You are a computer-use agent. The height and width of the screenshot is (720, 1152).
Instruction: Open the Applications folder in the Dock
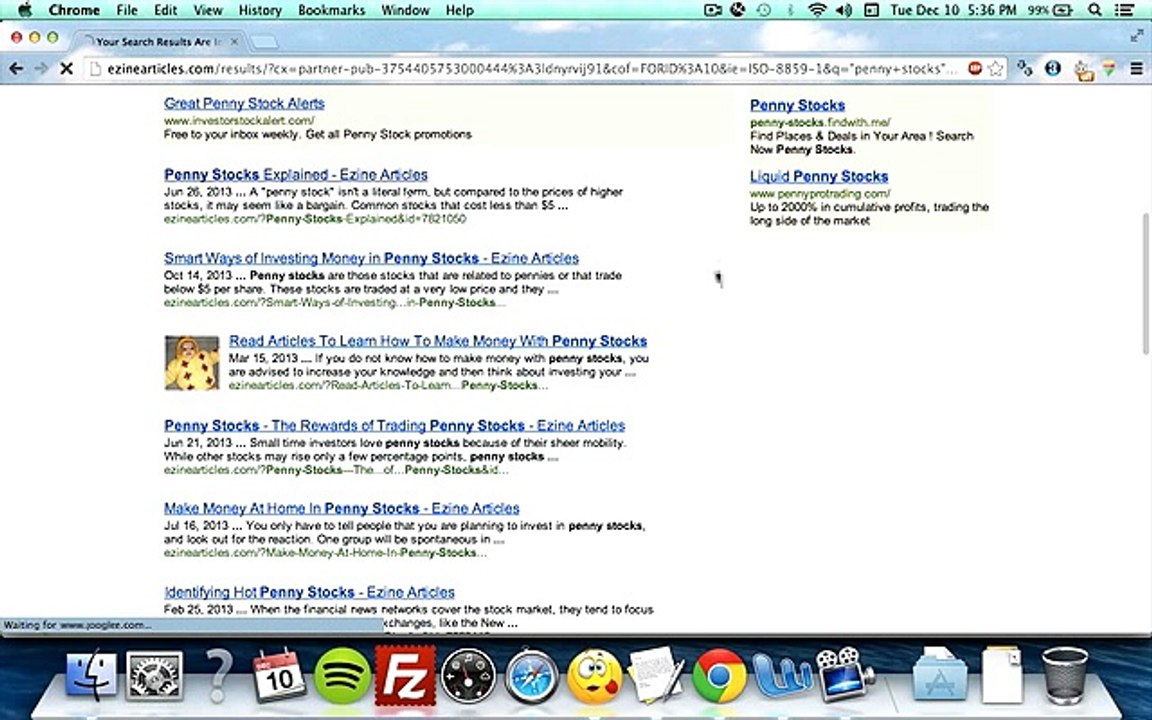point(940,674)
